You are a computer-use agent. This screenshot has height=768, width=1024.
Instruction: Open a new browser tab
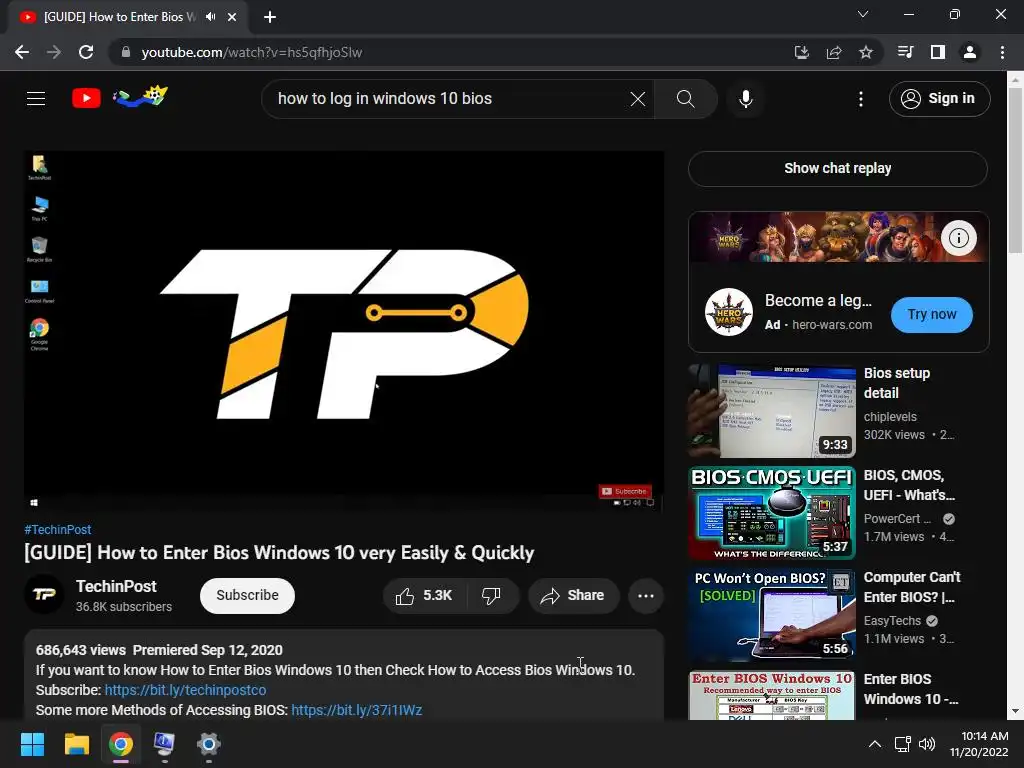tap(269, 17)
